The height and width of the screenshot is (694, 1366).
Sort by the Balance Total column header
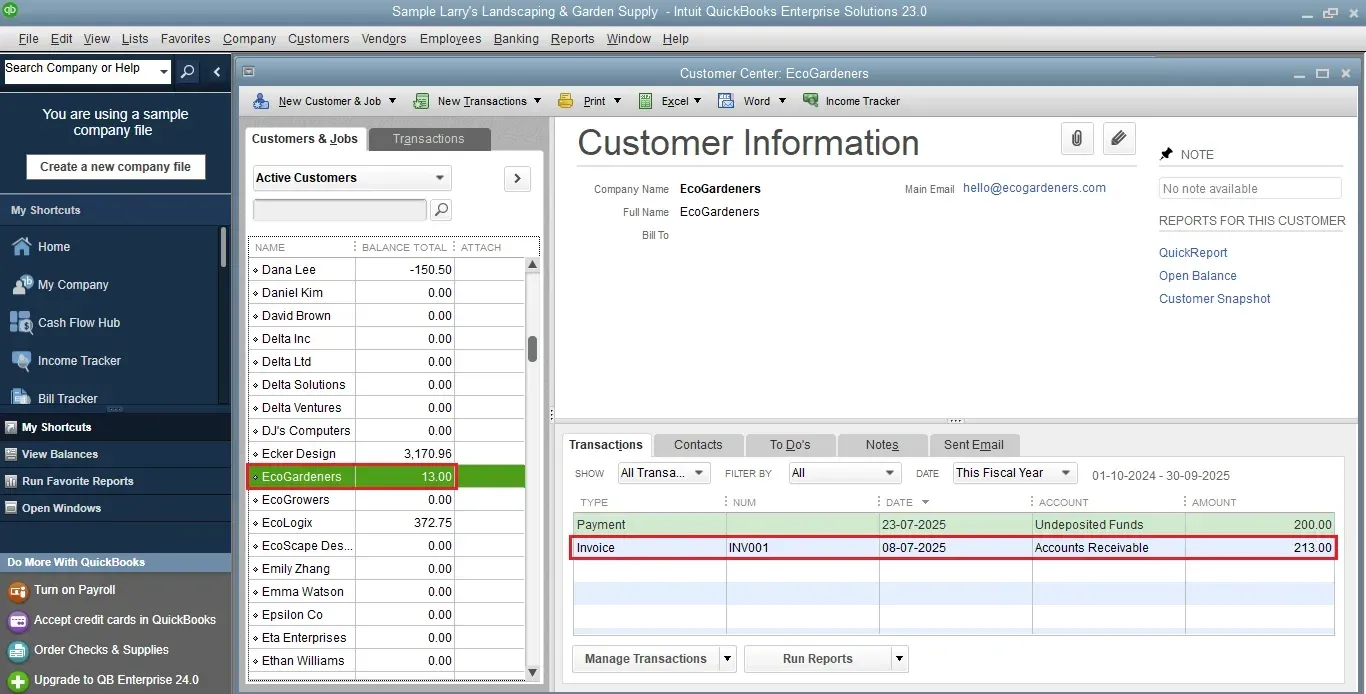pos(404,247)
